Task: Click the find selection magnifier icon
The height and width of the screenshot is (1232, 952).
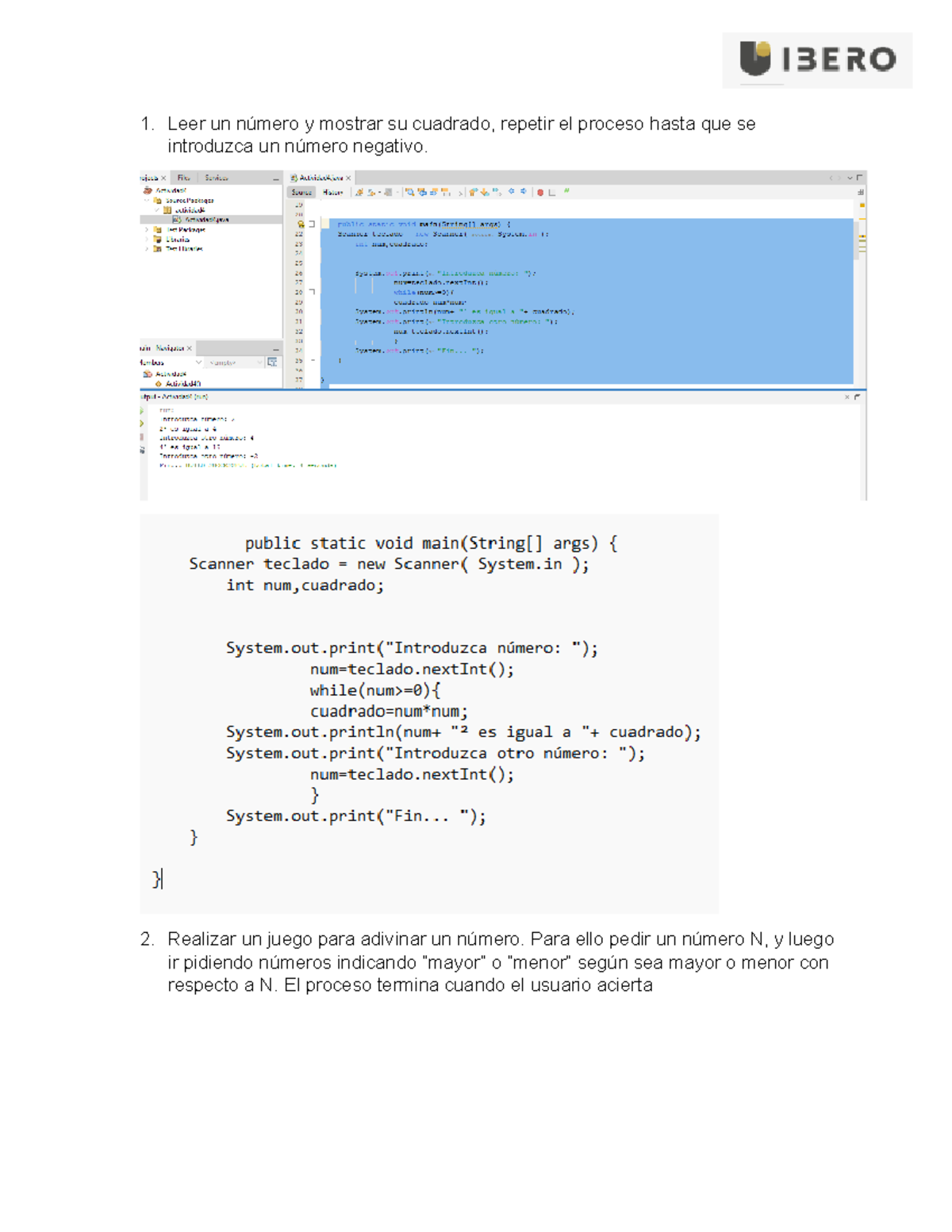Action: coord(409,192)
